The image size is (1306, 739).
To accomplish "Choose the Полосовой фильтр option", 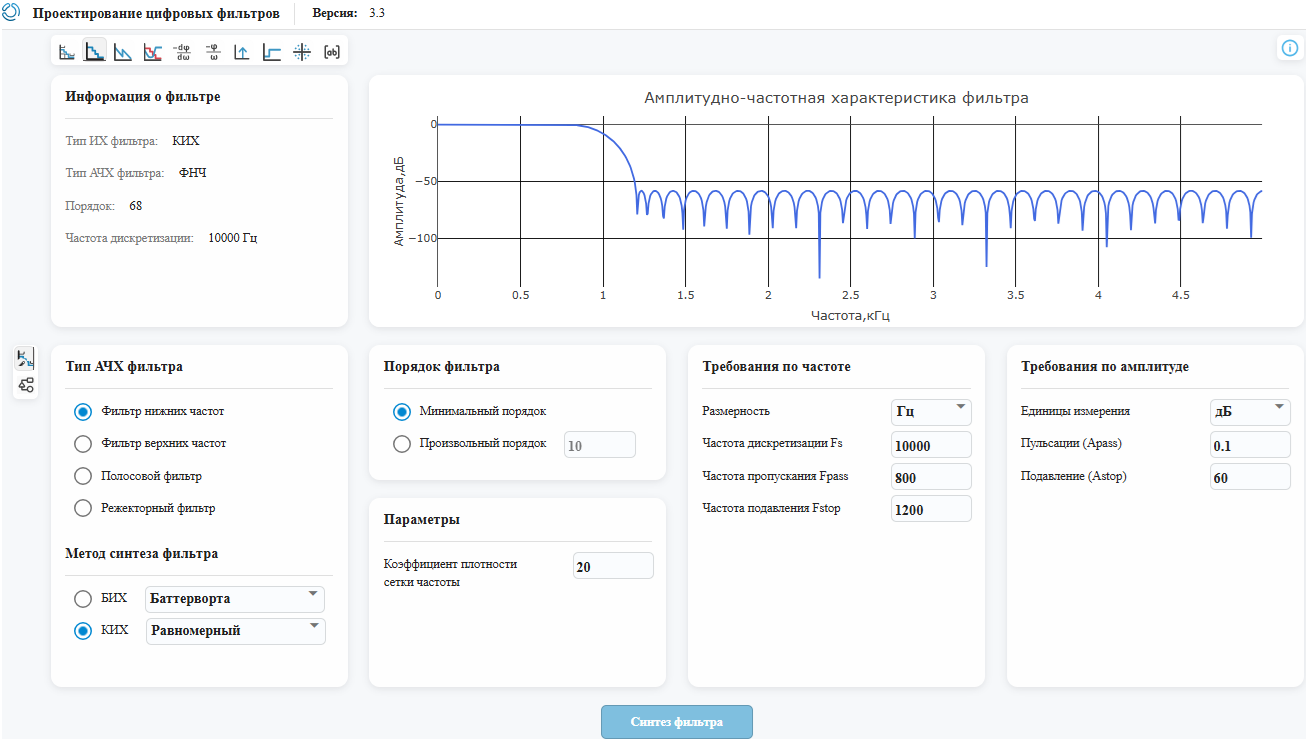I will [x=84, y=476].
